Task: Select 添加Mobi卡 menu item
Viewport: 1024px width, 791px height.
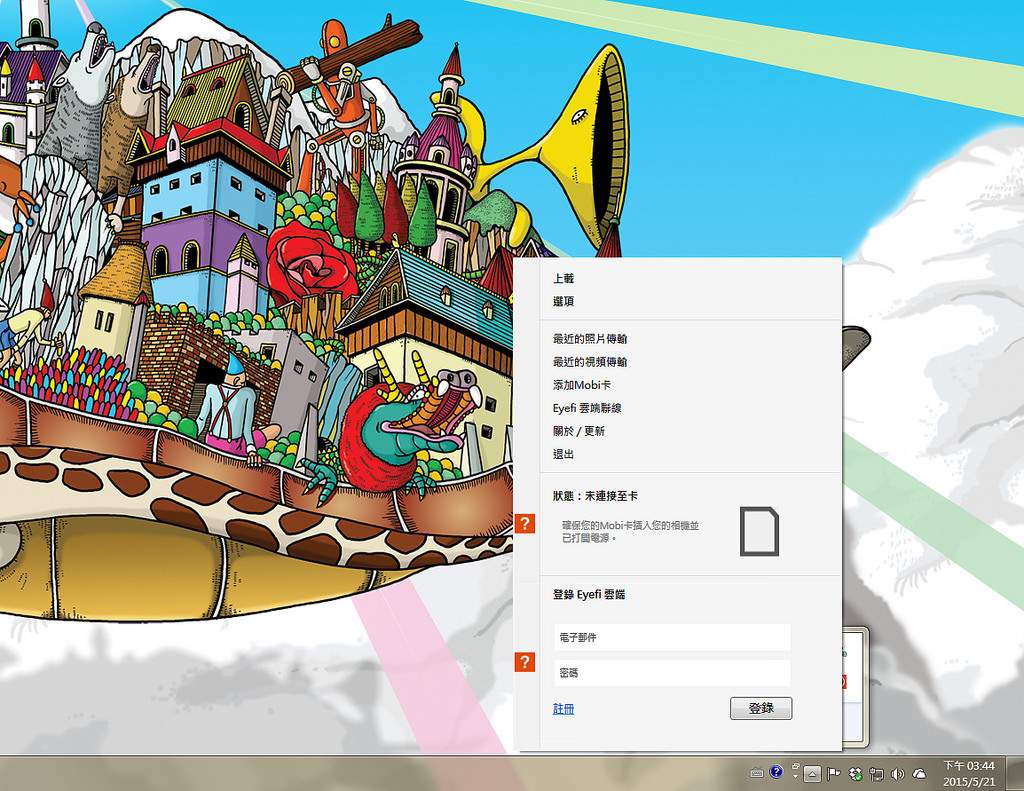Action: pyautogui.click(x=582, y=385)
